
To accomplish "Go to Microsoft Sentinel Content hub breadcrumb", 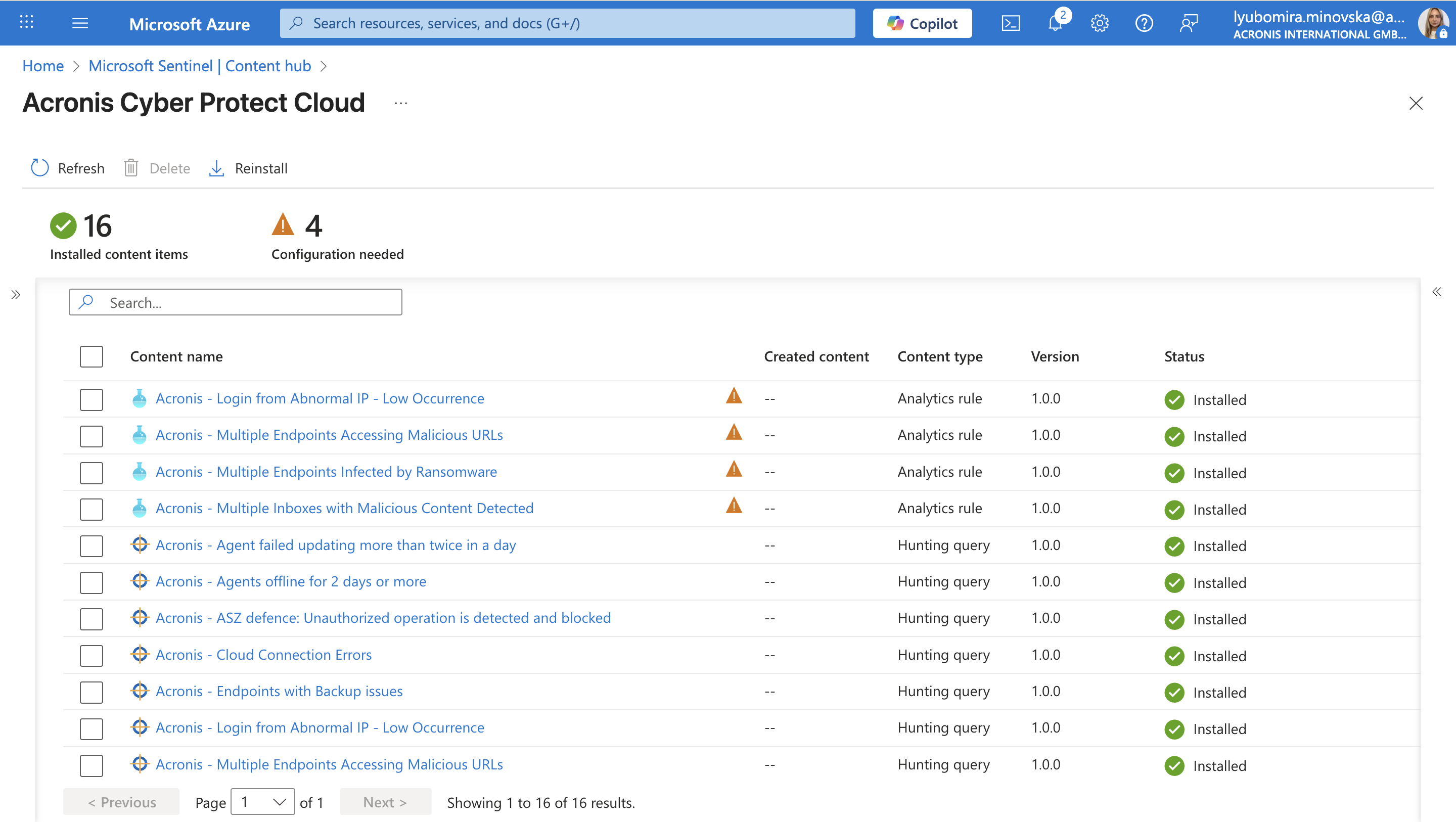I will [x=200, y=66].
